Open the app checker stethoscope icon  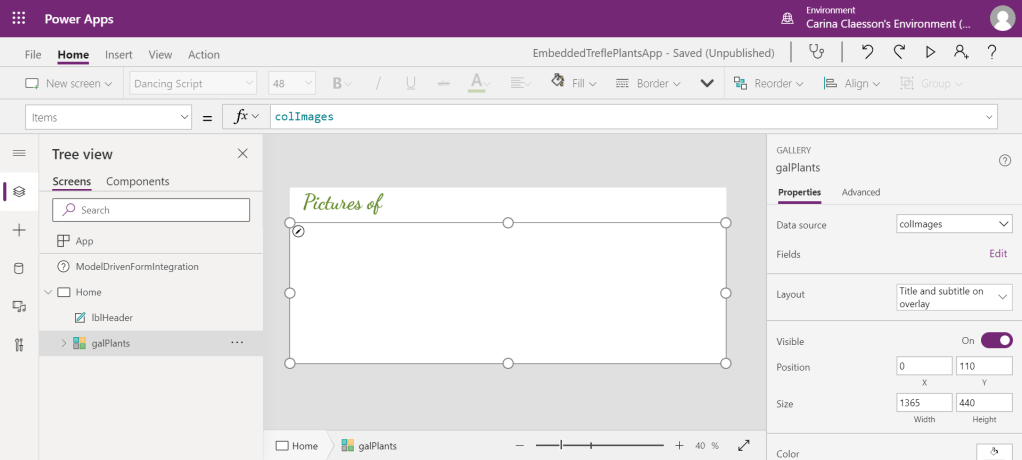[x=818, y=53]
